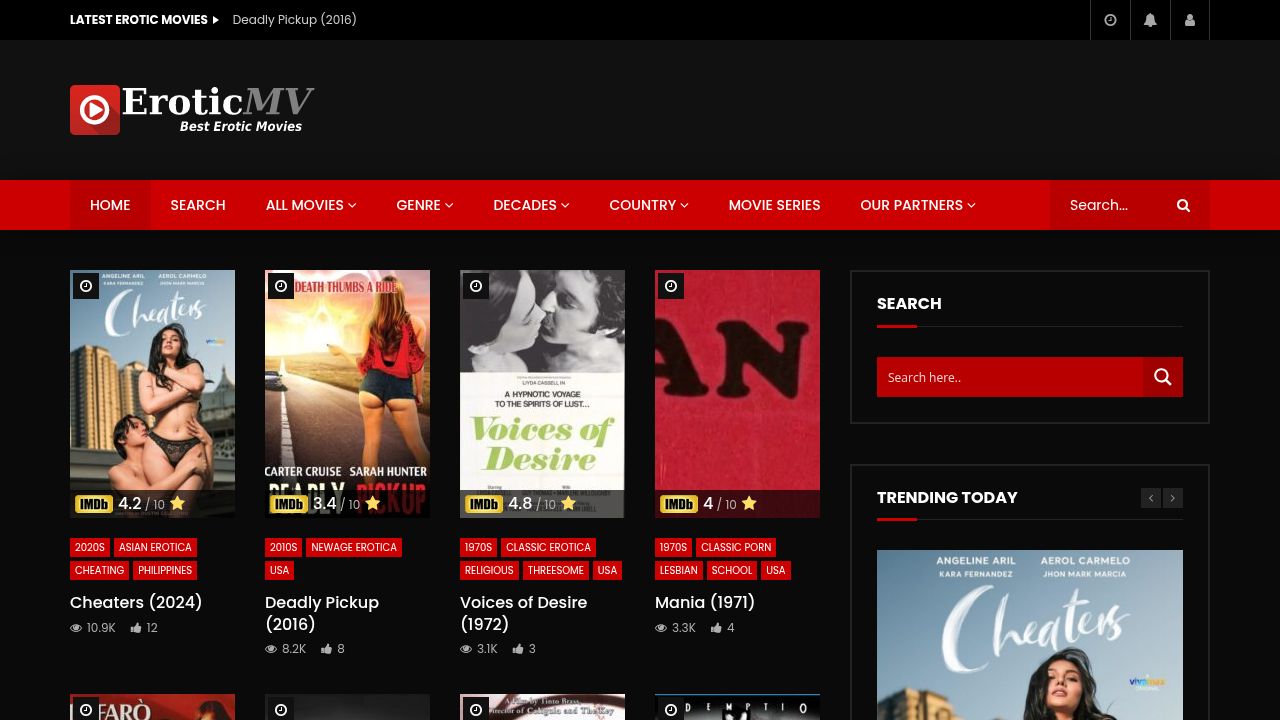Add Cheaters poster to watch later via clock icon

(x=86, y=286)
